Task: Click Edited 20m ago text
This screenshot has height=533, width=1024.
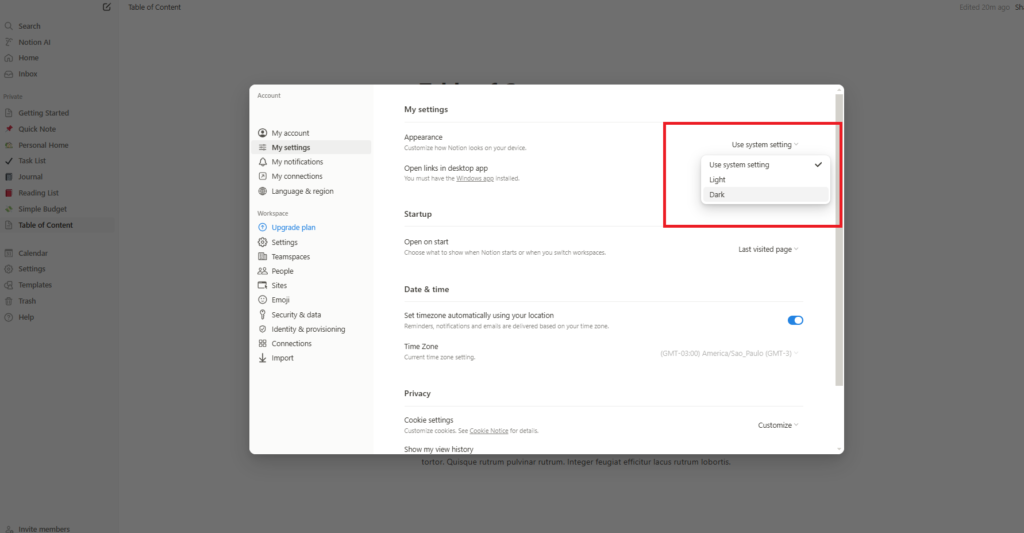Action: [984, 7]
